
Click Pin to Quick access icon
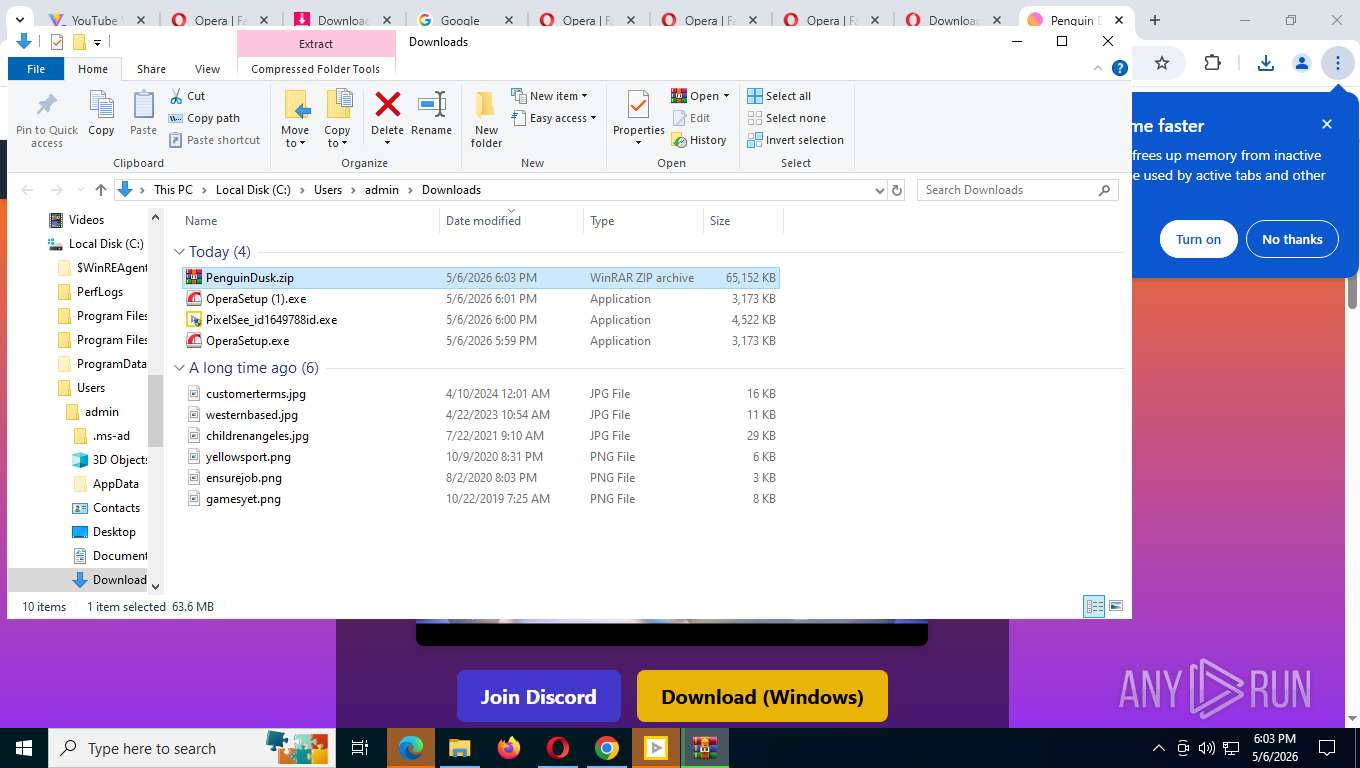coord(46,119)
